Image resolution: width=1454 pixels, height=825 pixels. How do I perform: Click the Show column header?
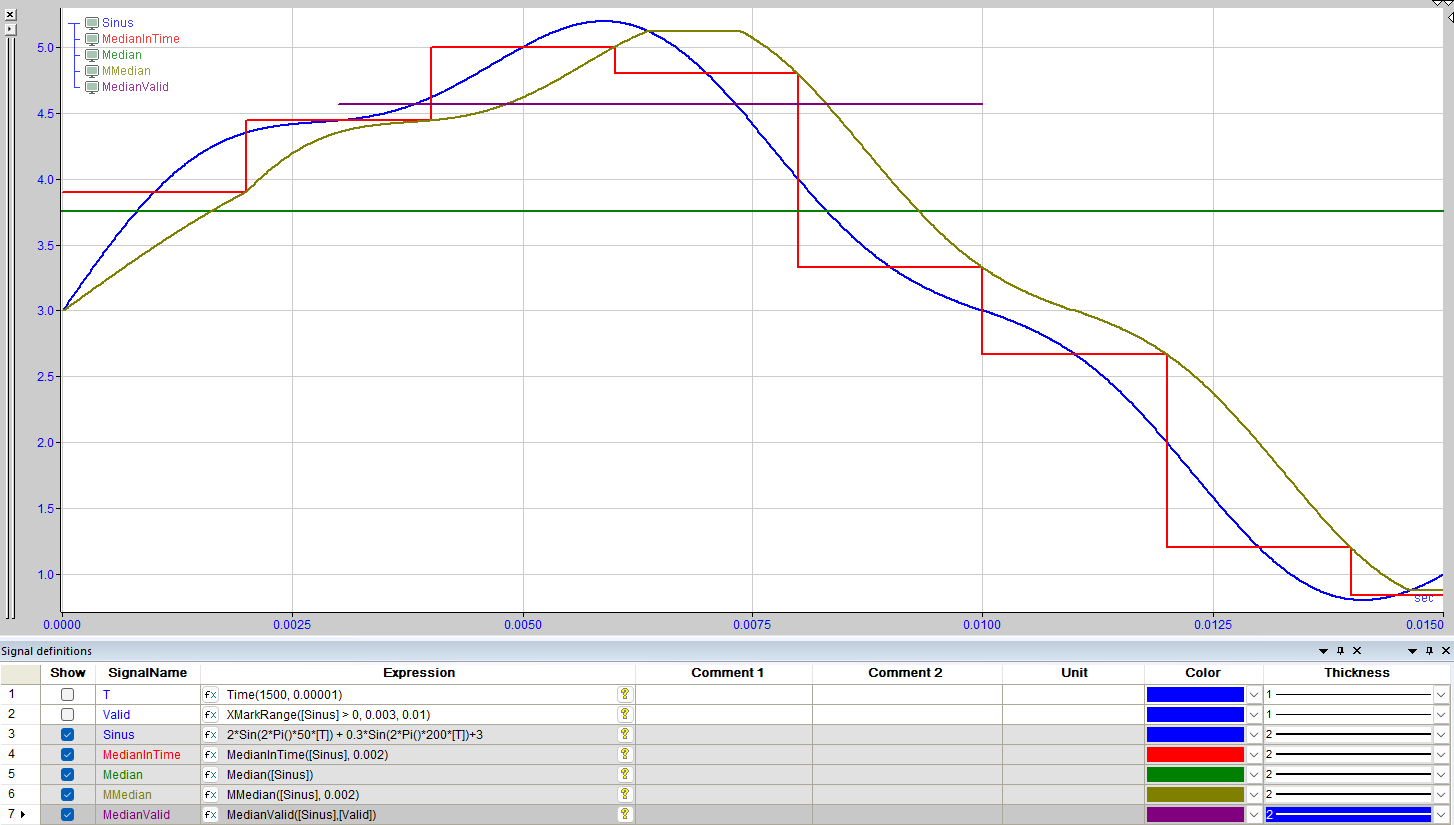click(x=68, y=673)
